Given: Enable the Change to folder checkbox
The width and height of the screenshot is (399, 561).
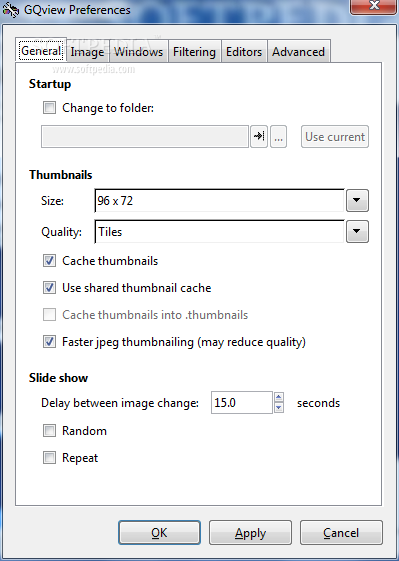Looking at the screenshot, I should tap(49, 108).
